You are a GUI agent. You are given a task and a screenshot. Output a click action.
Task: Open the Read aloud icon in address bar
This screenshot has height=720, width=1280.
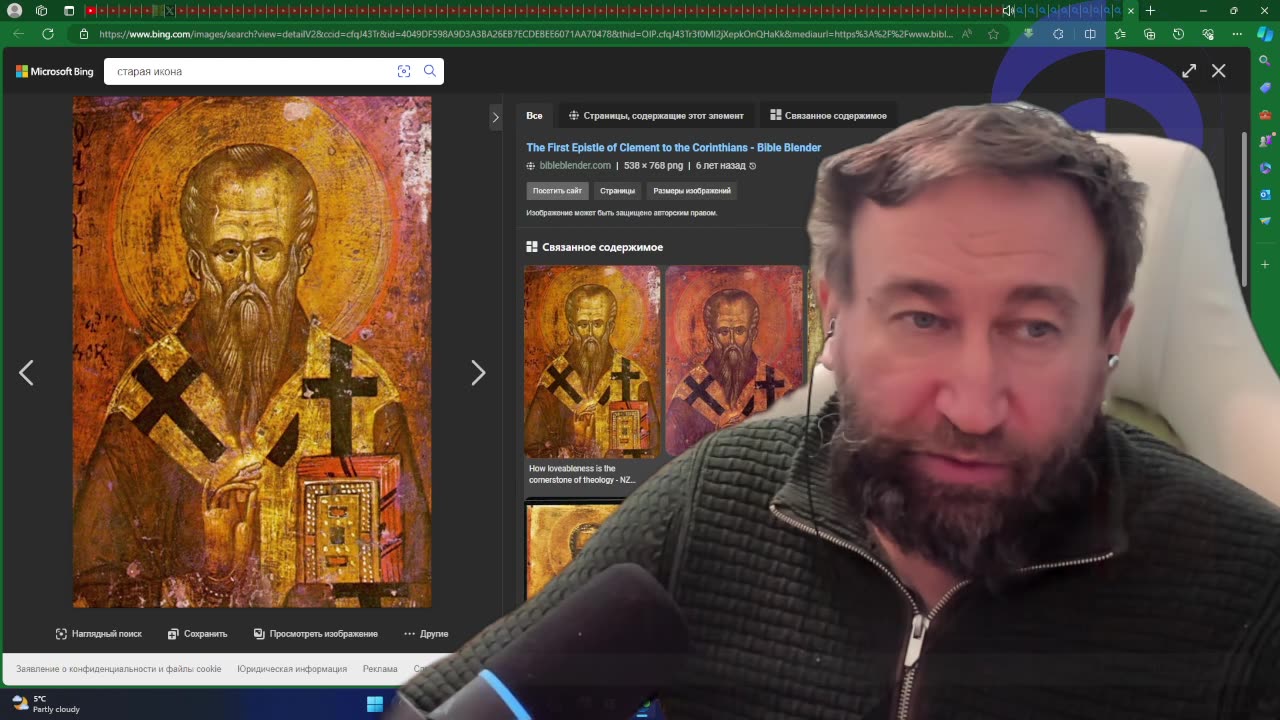point(967,34)
